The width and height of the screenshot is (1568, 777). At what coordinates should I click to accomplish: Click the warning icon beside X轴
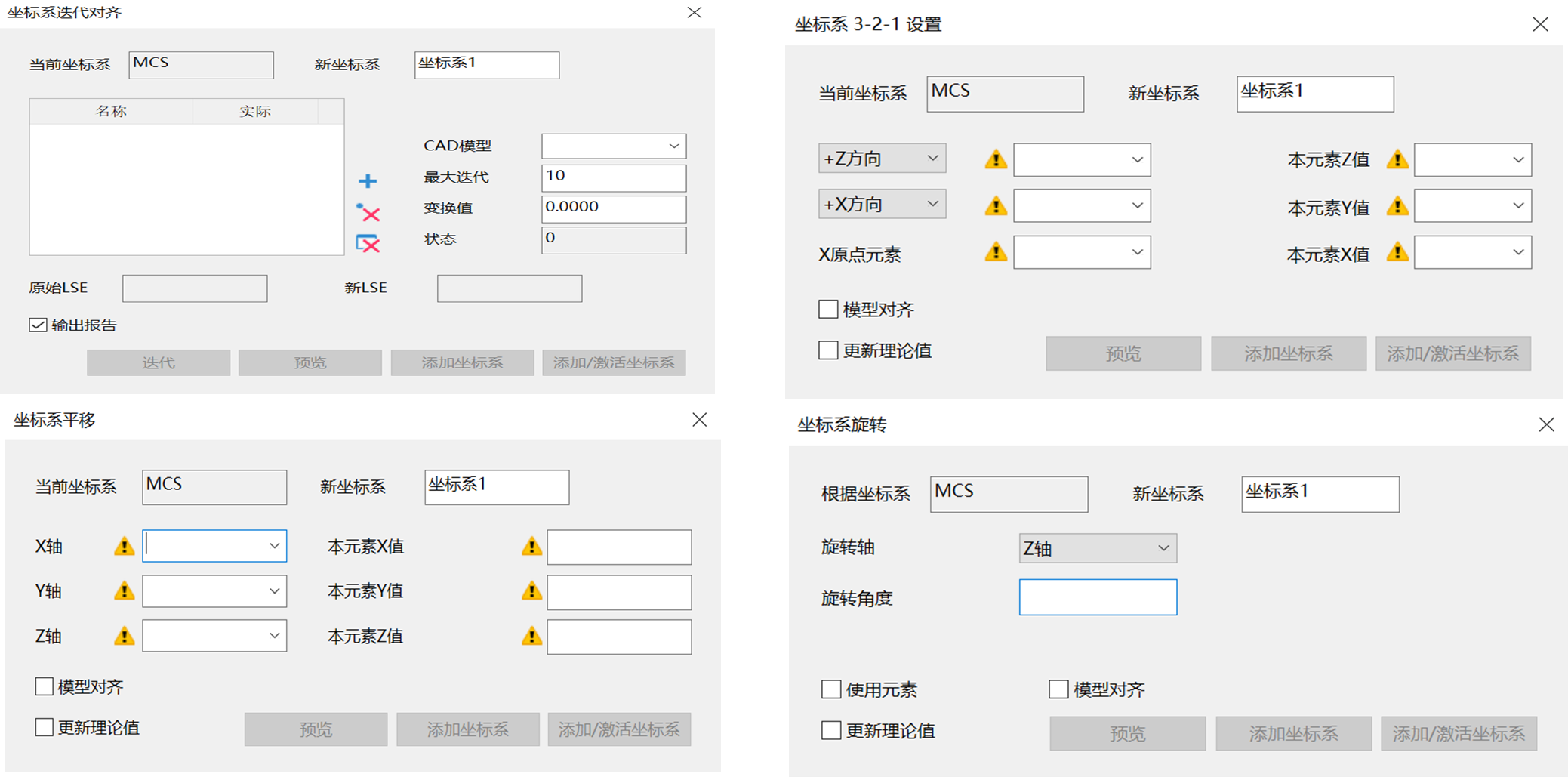point(125,547)
